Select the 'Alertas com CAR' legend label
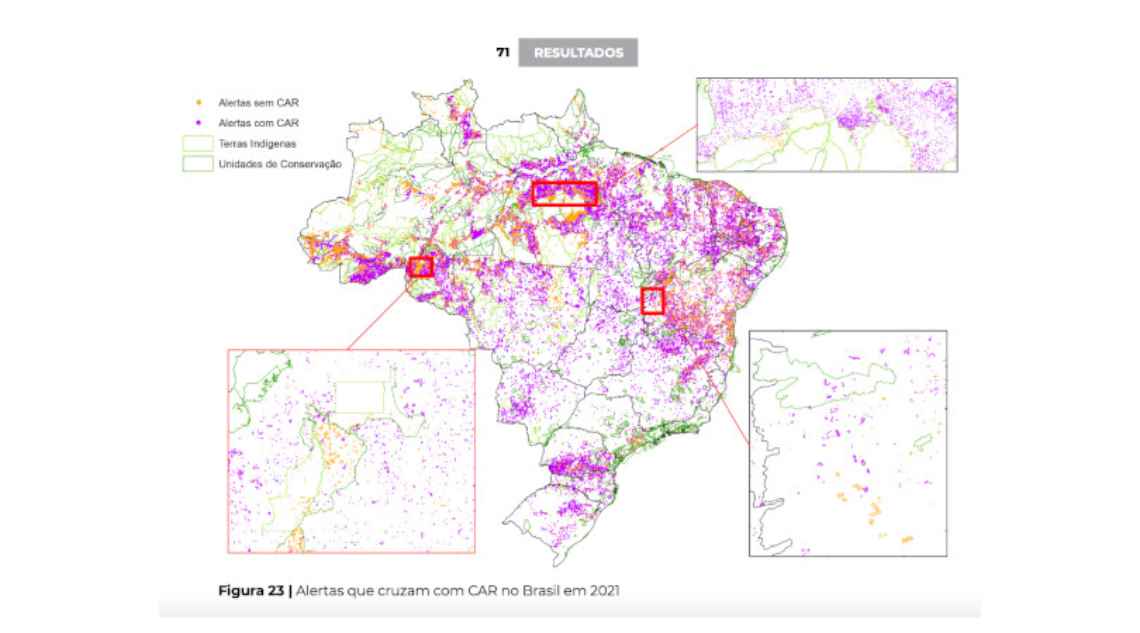The width and height of the screenshot is (1140, 633). pos(259,122)
